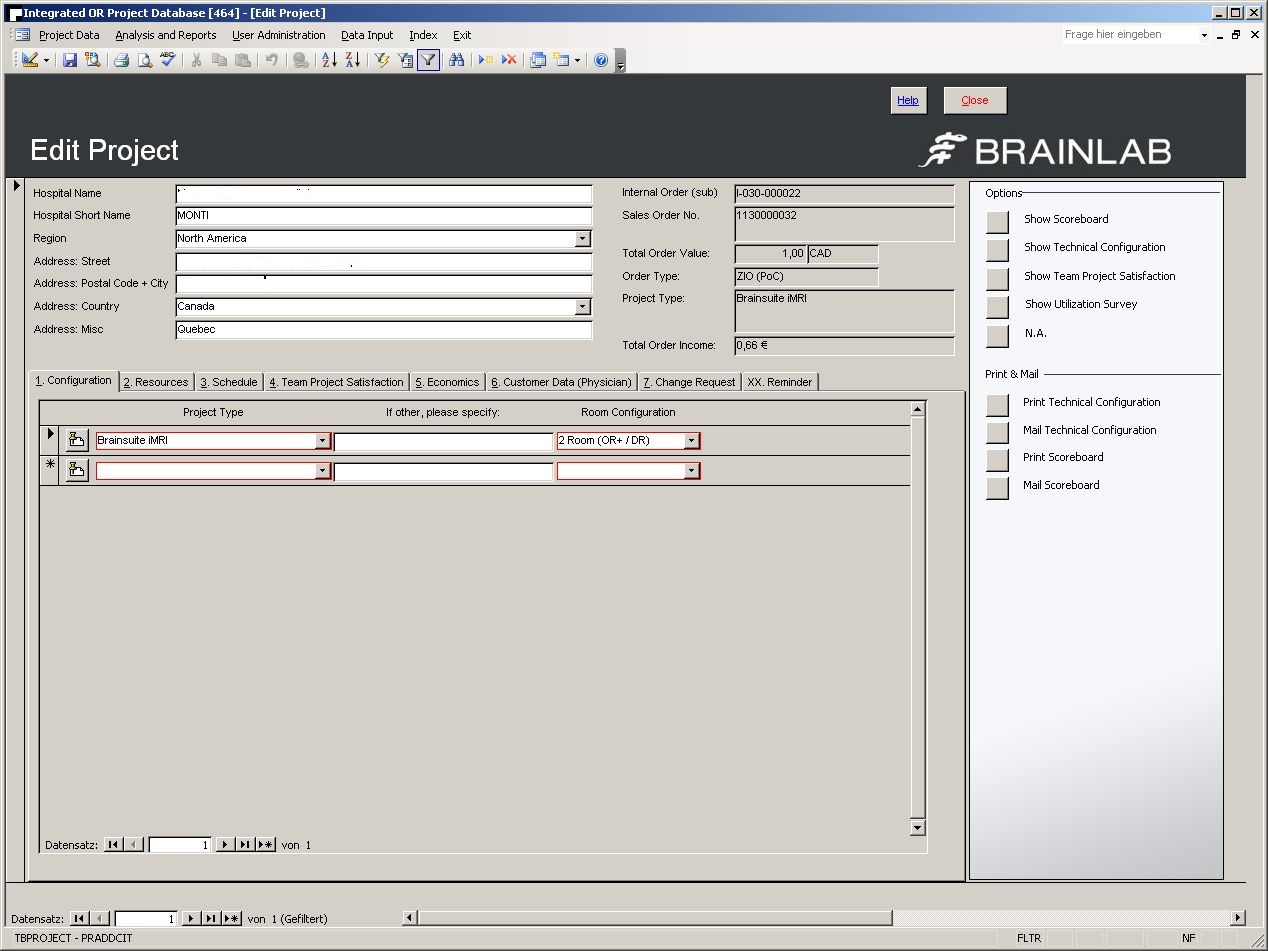The image size is (1268, 951).
Task: Switch to the 2. Resources tab
Action: pyautogui.click(x=156, y=382)
